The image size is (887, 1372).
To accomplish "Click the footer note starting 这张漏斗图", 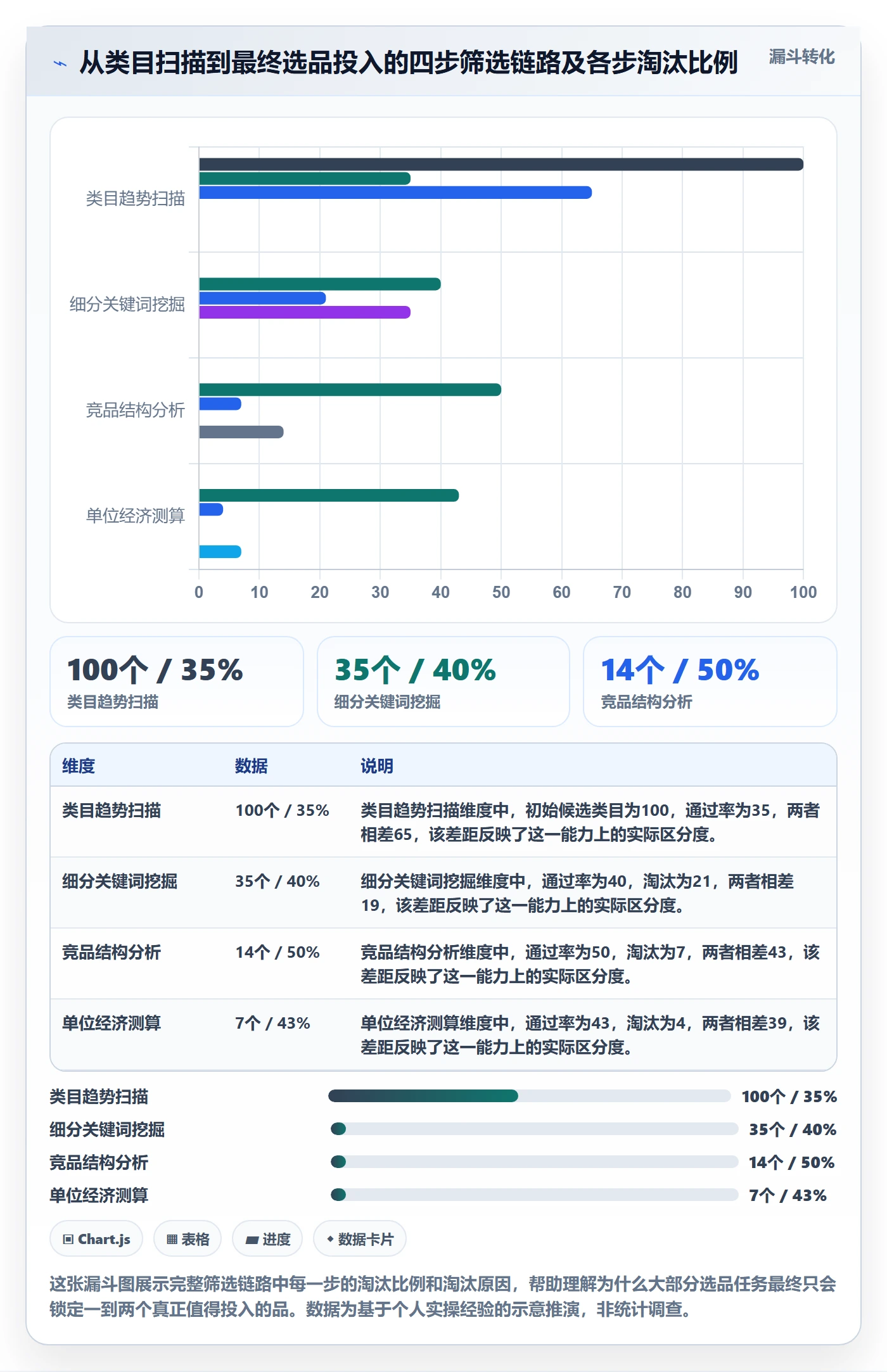I will coord(443,1296).
